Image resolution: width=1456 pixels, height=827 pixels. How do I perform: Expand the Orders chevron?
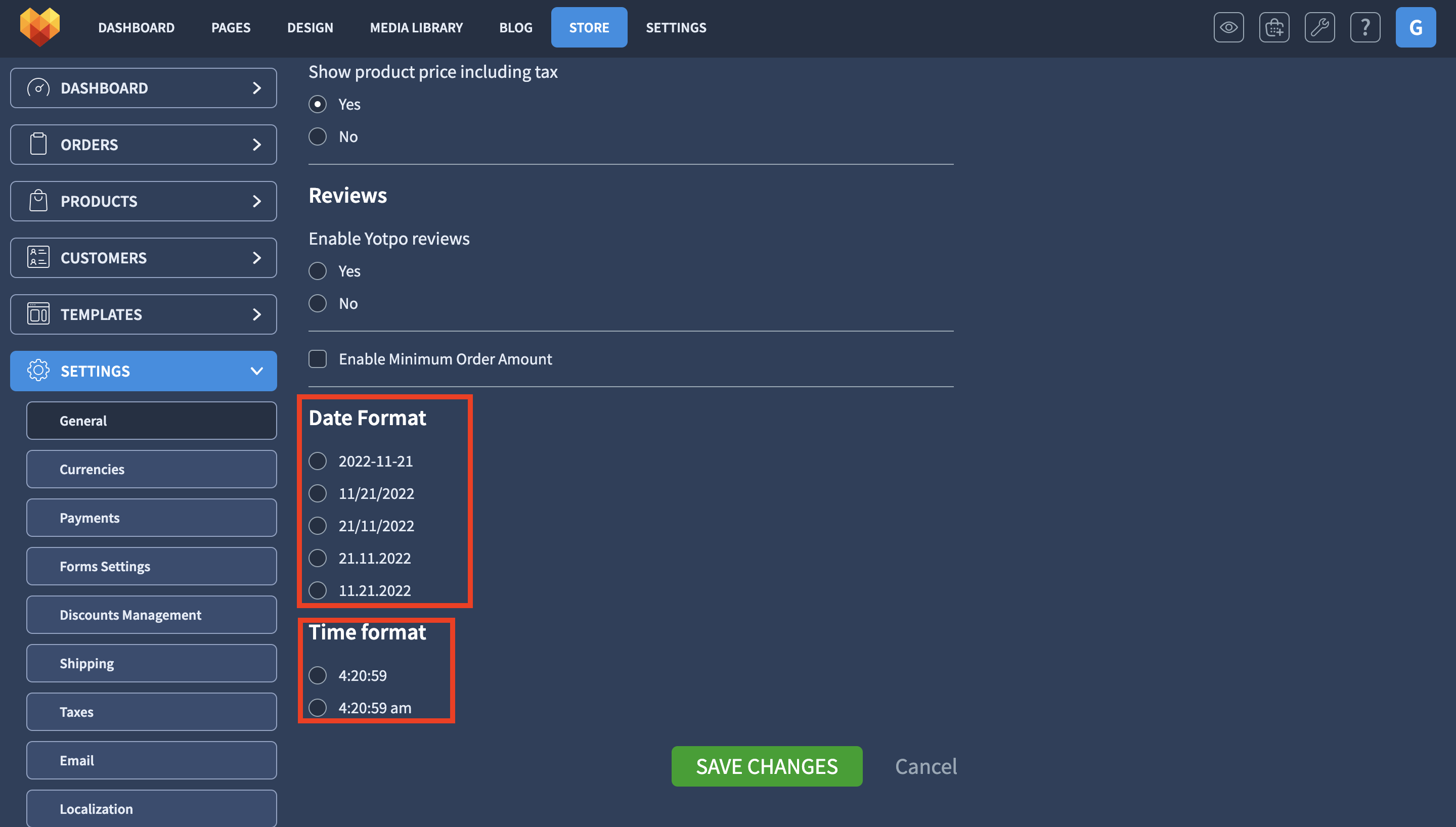(257, 144)
